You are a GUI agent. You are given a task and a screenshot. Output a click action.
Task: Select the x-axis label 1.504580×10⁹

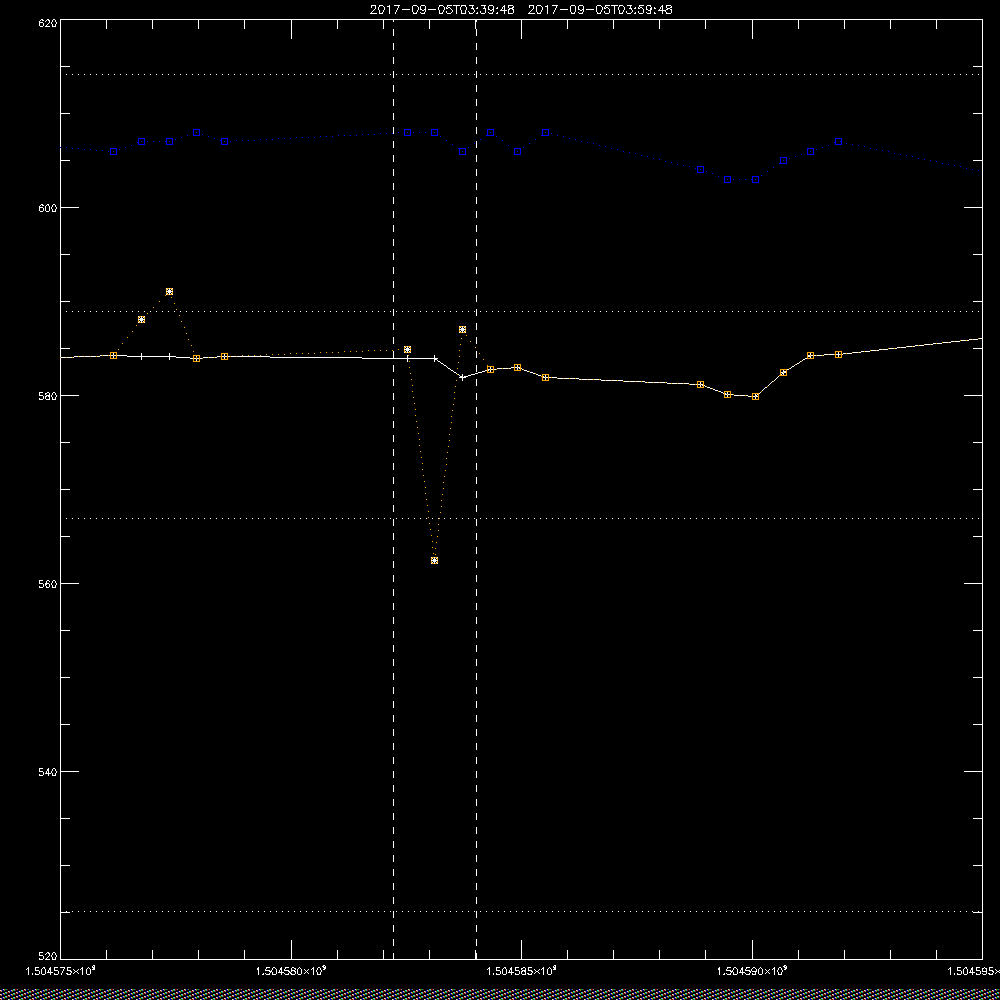(x=291, y=971)
